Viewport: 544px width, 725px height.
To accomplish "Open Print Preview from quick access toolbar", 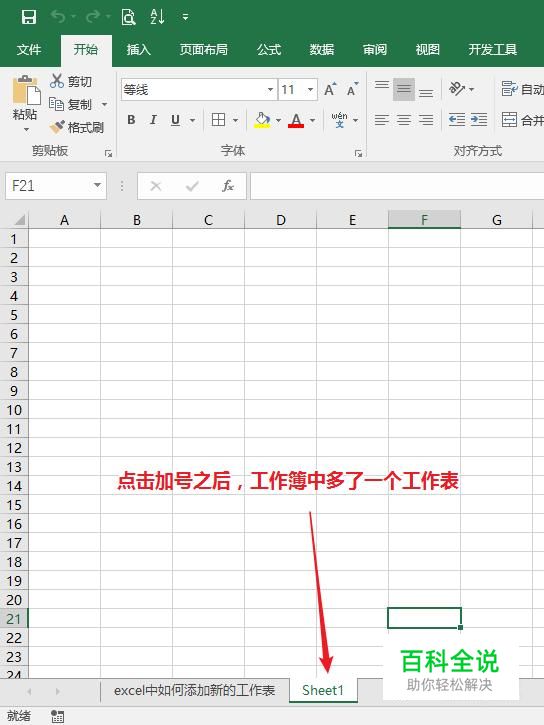I will (x=128, y=17).
